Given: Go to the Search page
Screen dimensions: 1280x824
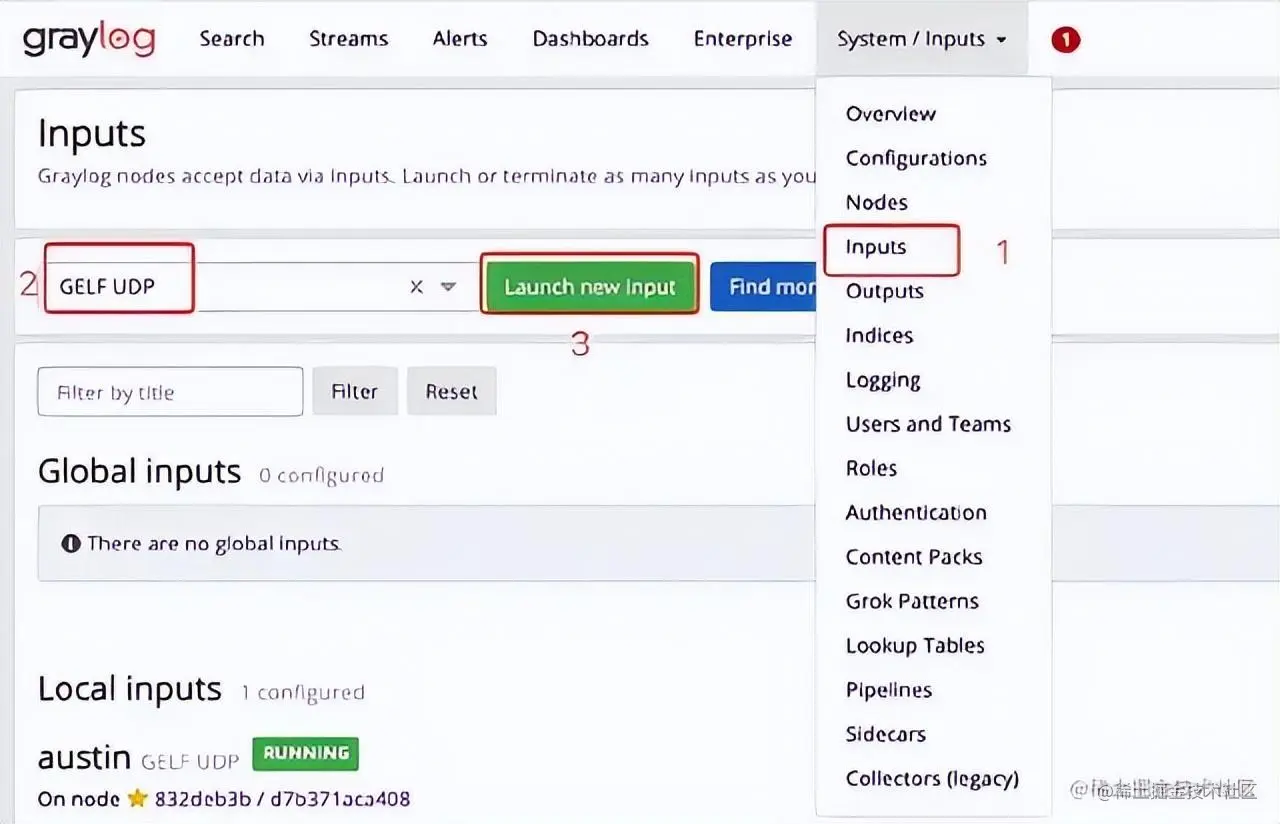Looking at the screenshot, I should coord(232,39).
